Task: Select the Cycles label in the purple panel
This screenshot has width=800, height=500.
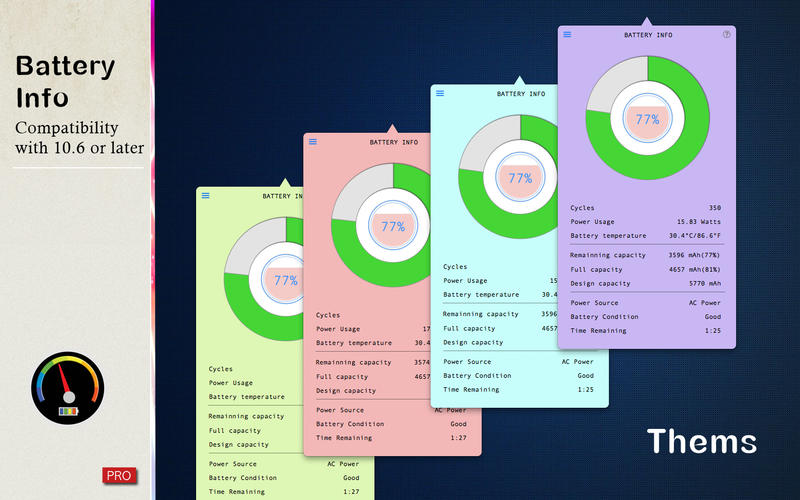Action: (582, 208)
